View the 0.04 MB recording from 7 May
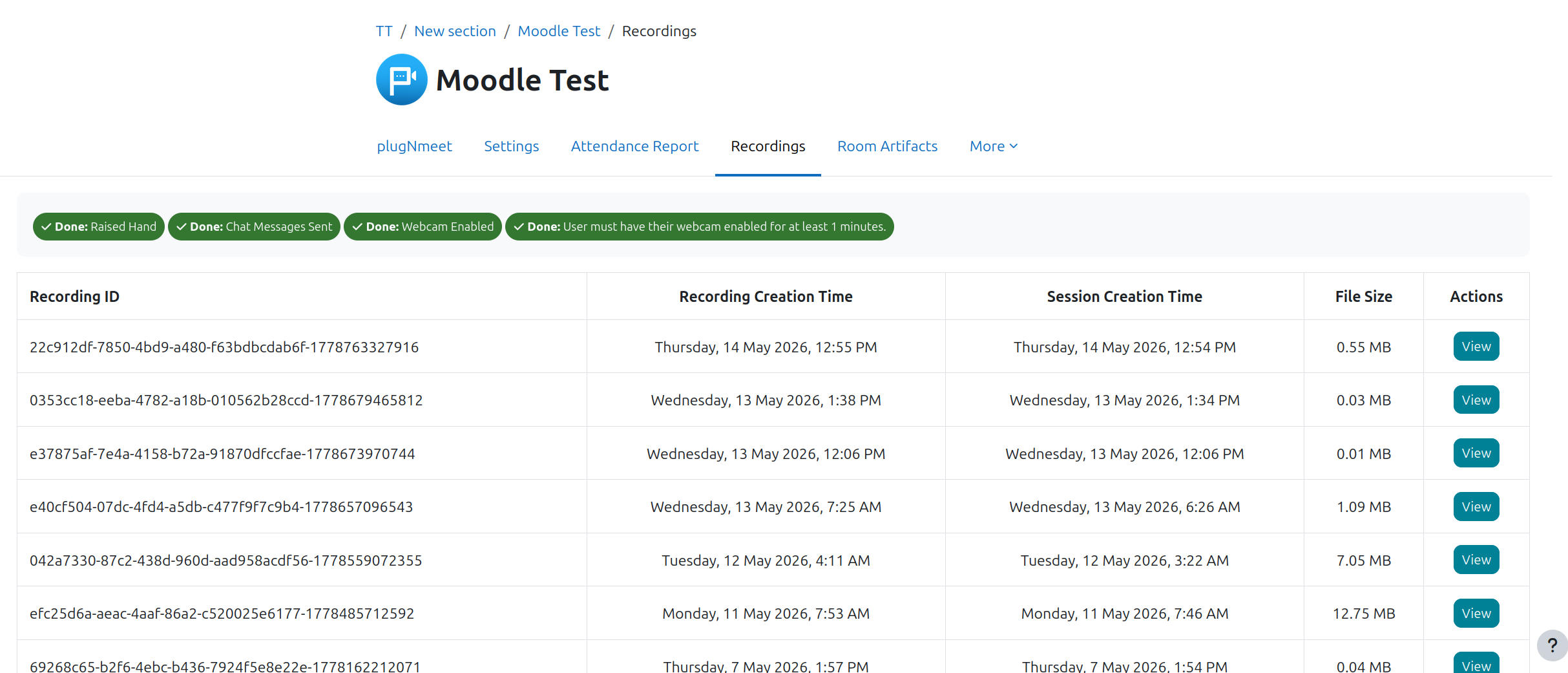The image size is (1568, 673). [1476, 663]
